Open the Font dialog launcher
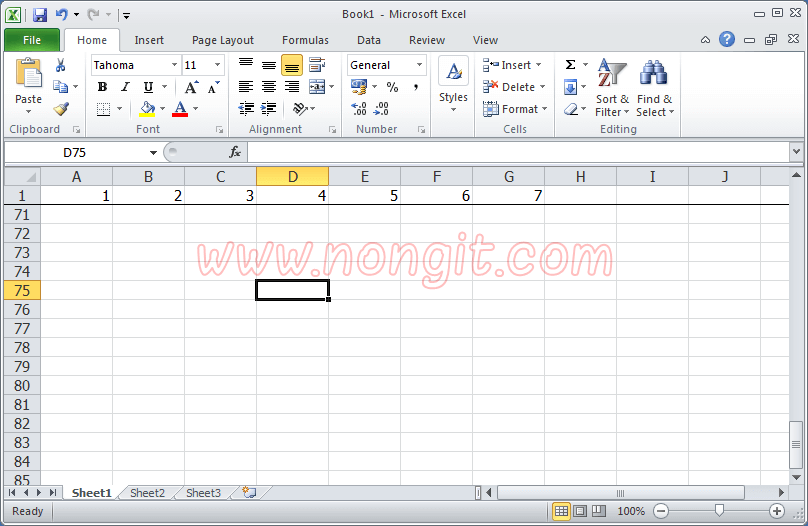 tap(220, 130)
